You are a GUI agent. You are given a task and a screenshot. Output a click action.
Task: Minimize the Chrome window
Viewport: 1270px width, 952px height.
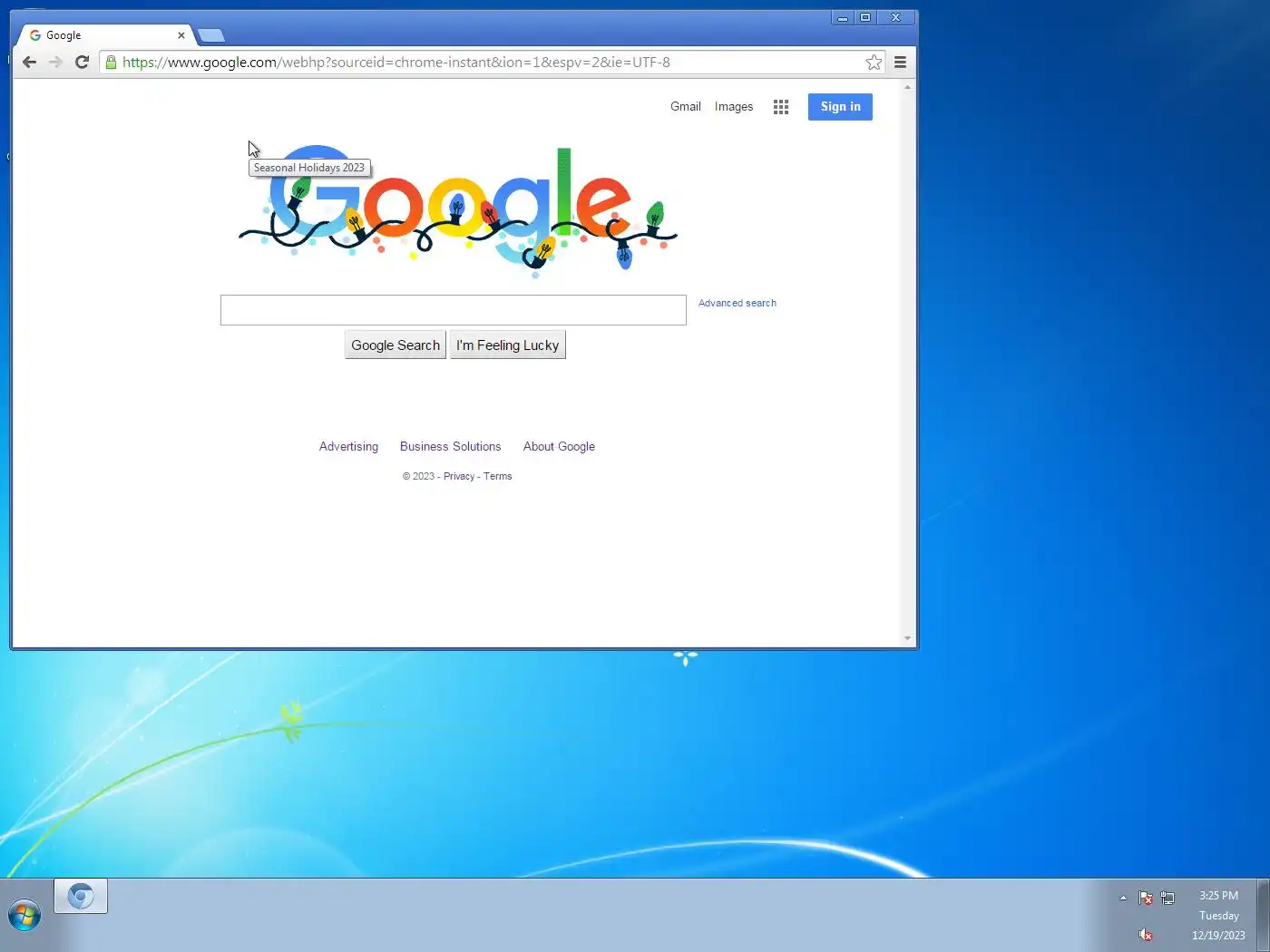[843, 17]
